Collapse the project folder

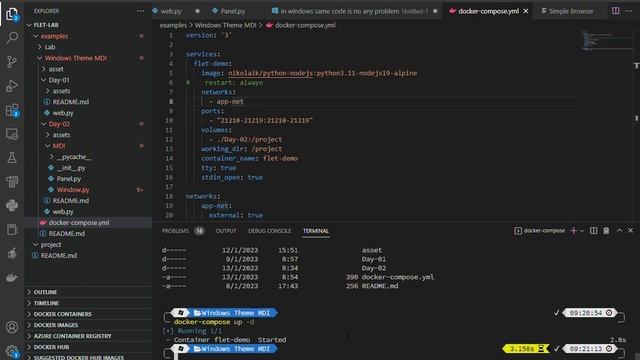coord(51,244)
